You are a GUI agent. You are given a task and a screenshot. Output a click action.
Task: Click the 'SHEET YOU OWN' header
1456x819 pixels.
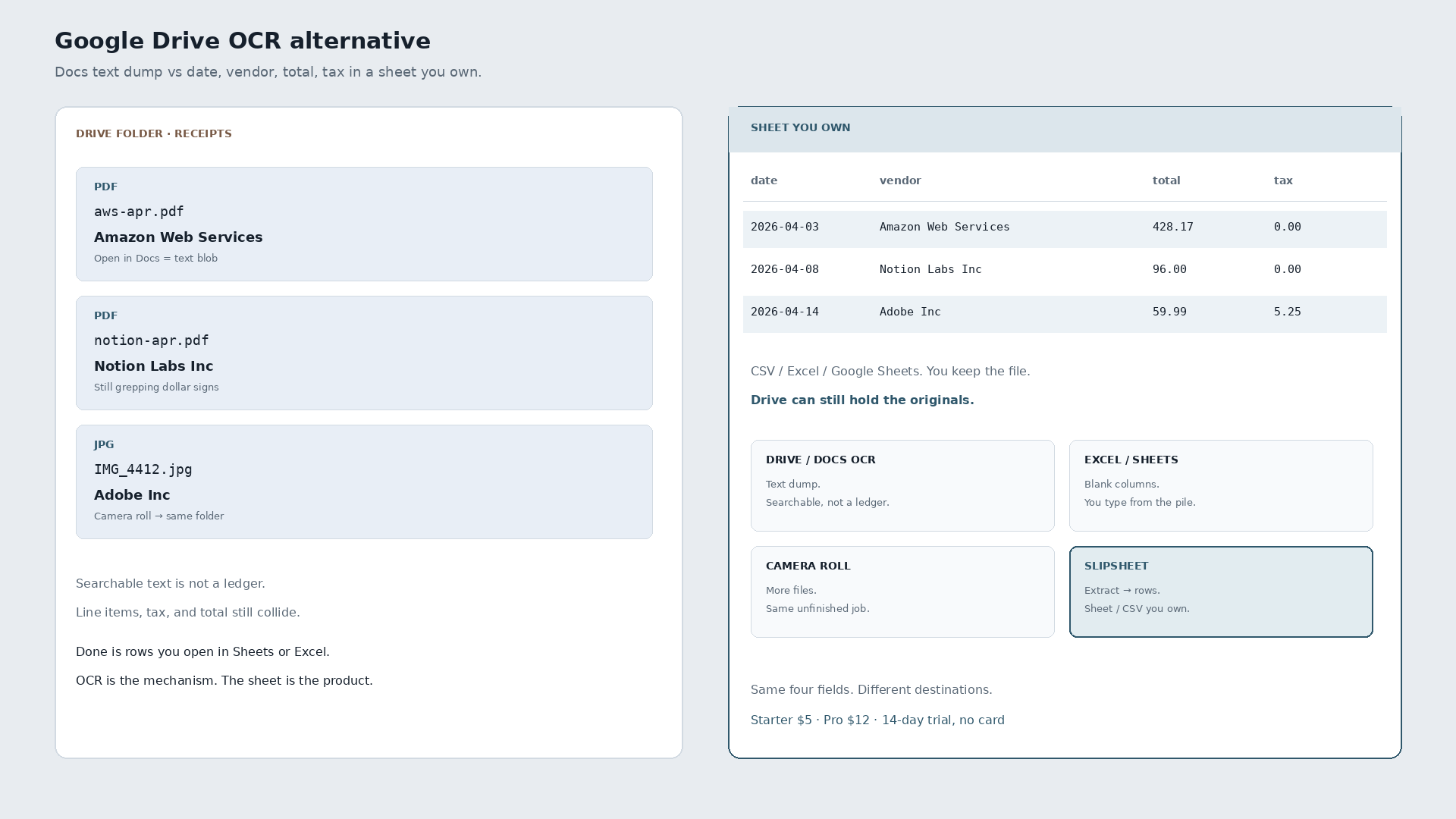coord(801,127)
